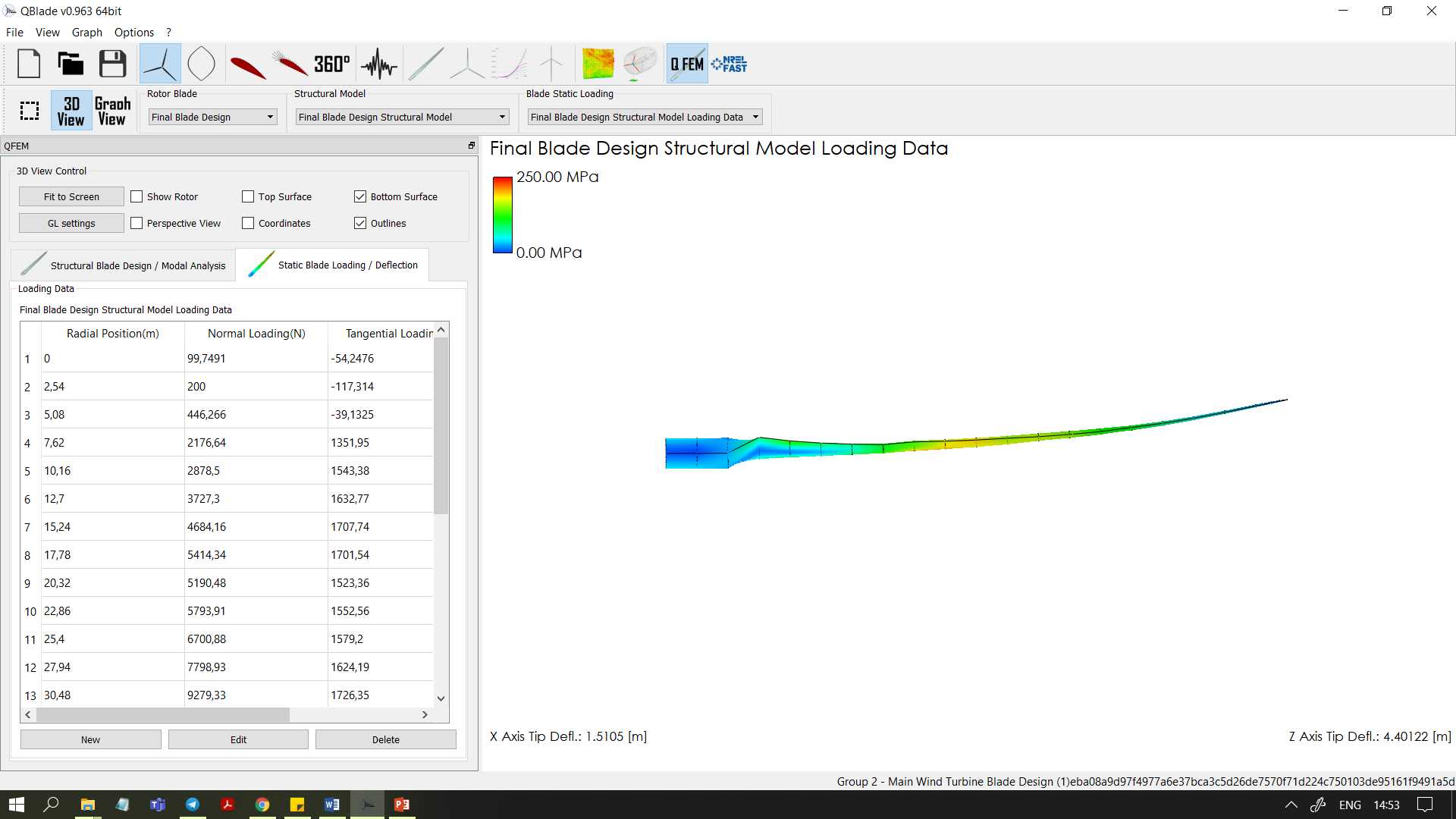Open the grey blade design icon
Viewport: 1456px width, 819px height.
click(426, 64)
